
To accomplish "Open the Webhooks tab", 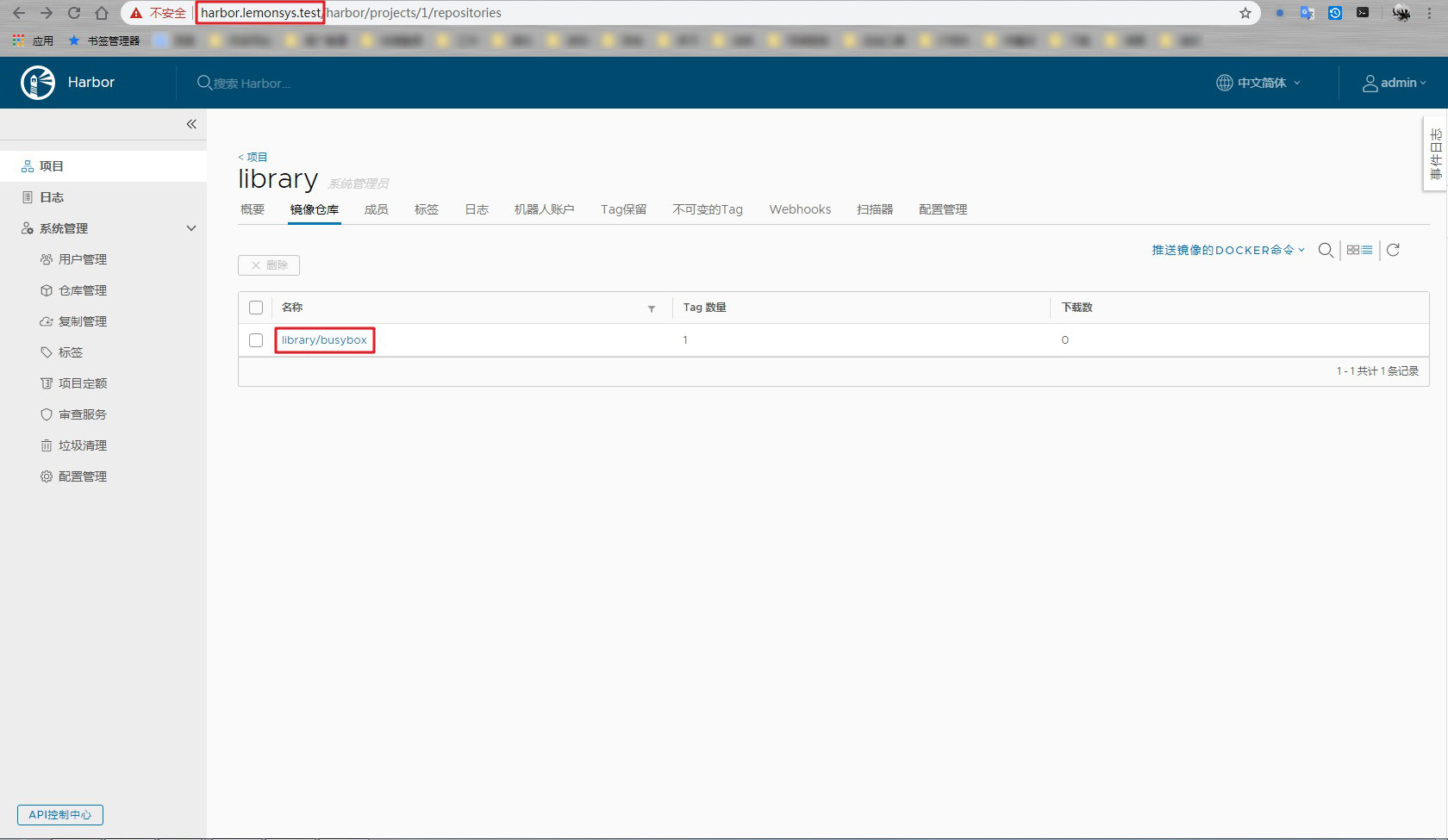I will pyautogui.click(x=801, y=209).
